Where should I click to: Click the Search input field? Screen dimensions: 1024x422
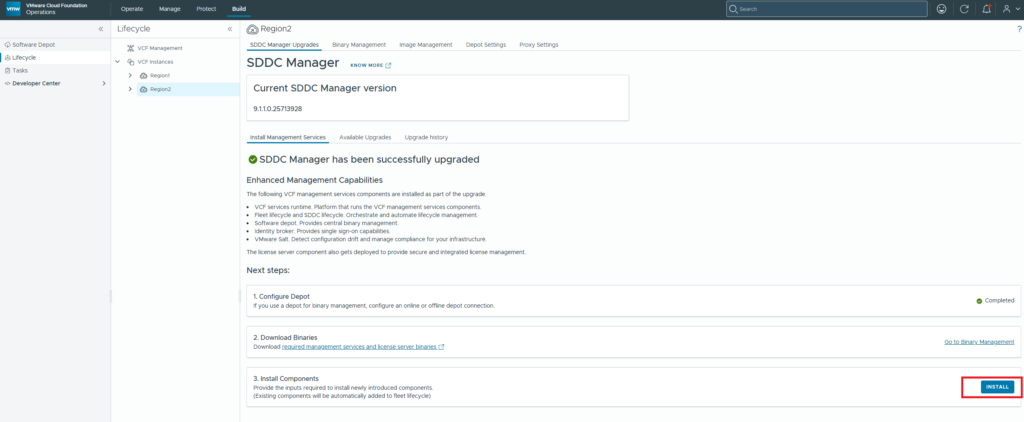pos(827,9)
